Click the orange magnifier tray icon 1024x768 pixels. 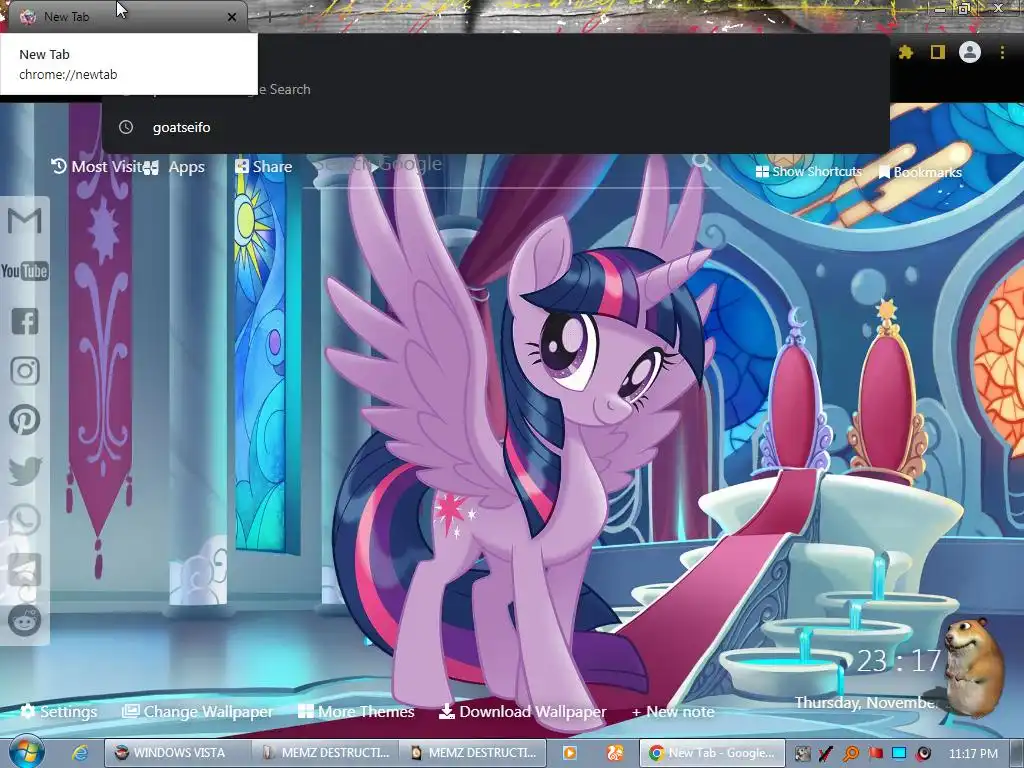[851, 754]
